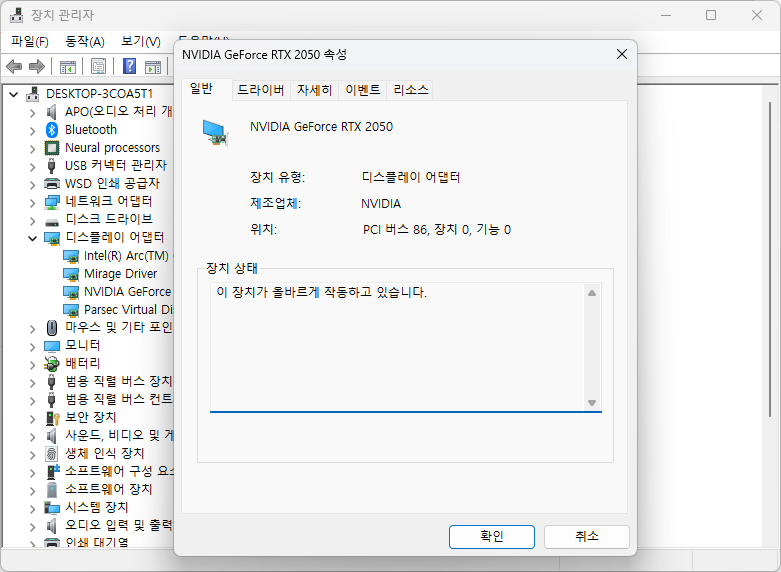The image size is (781, 572).
Task: Click the NVIDIA GeForce RTX 2050 device icon in dialog
Action: coord(215,133)
